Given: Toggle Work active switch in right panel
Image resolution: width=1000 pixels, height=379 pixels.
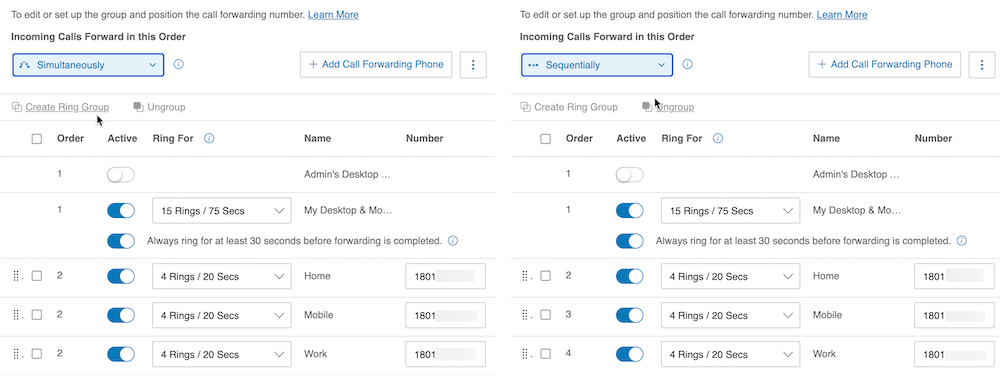Looking at the screenshot, I should tap(629, 354).
